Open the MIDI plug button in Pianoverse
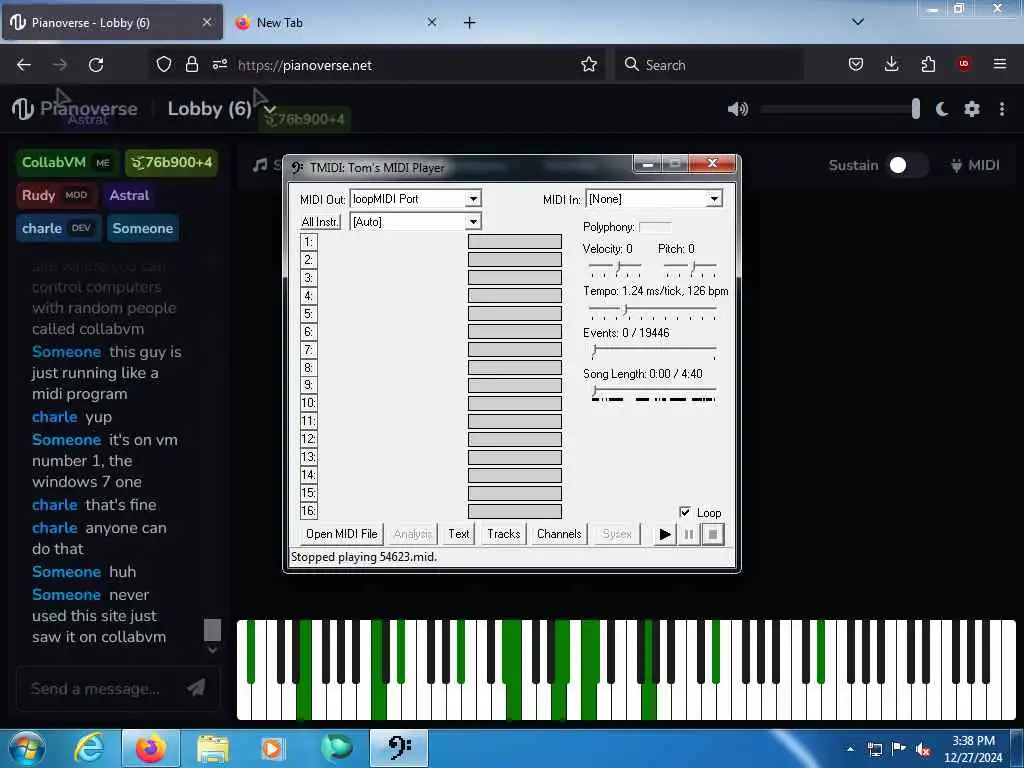Screen dimensions: 1024x768 click(x=975, y=165)
